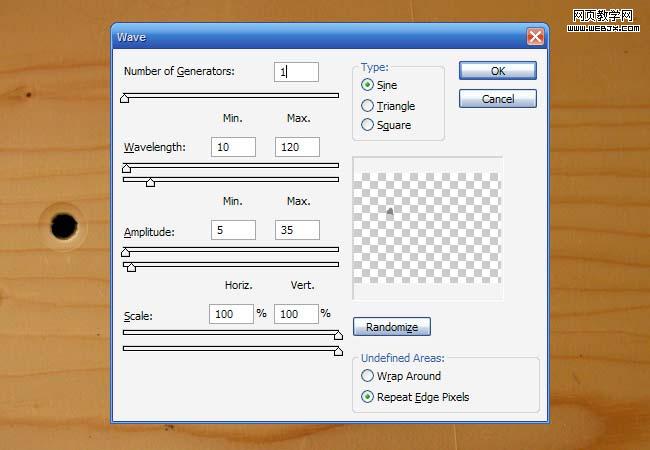Select the Square wave type
The width and height of the screenshot is (650, 450).
click(368, 125)
